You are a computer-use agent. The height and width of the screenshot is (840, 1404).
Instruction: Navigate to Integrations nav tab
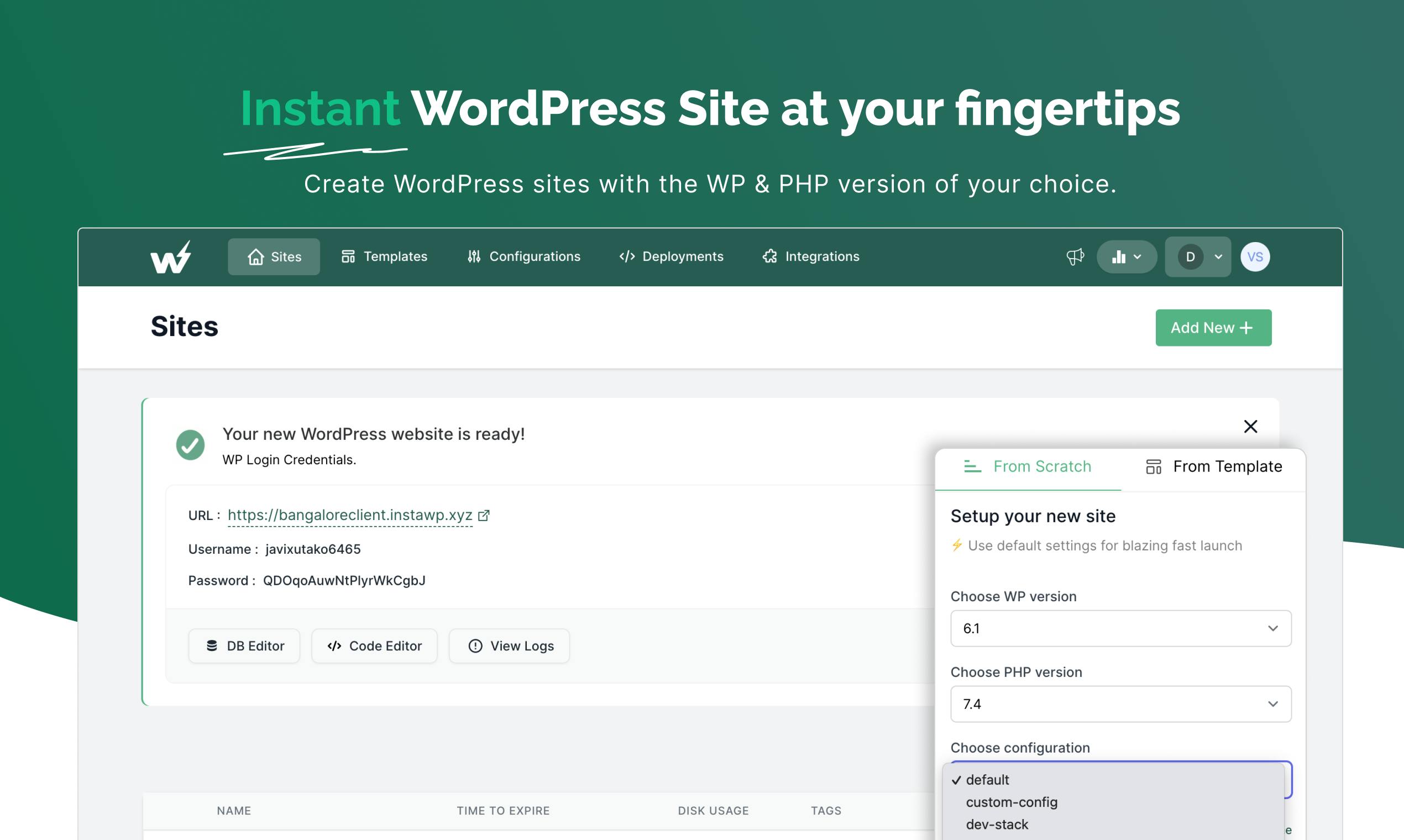click(811, 257)
